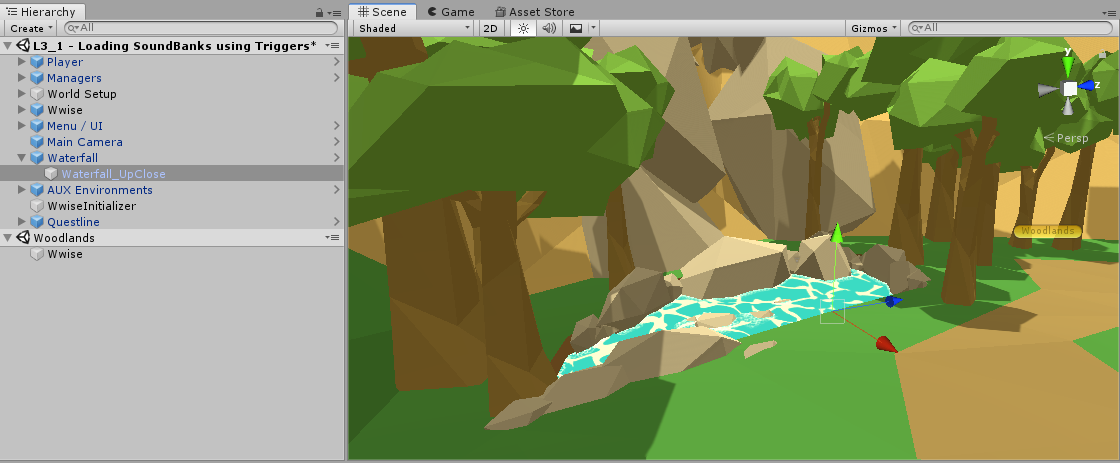
Task: Click the Create button in Hierarchy
Action: (31, 28)
